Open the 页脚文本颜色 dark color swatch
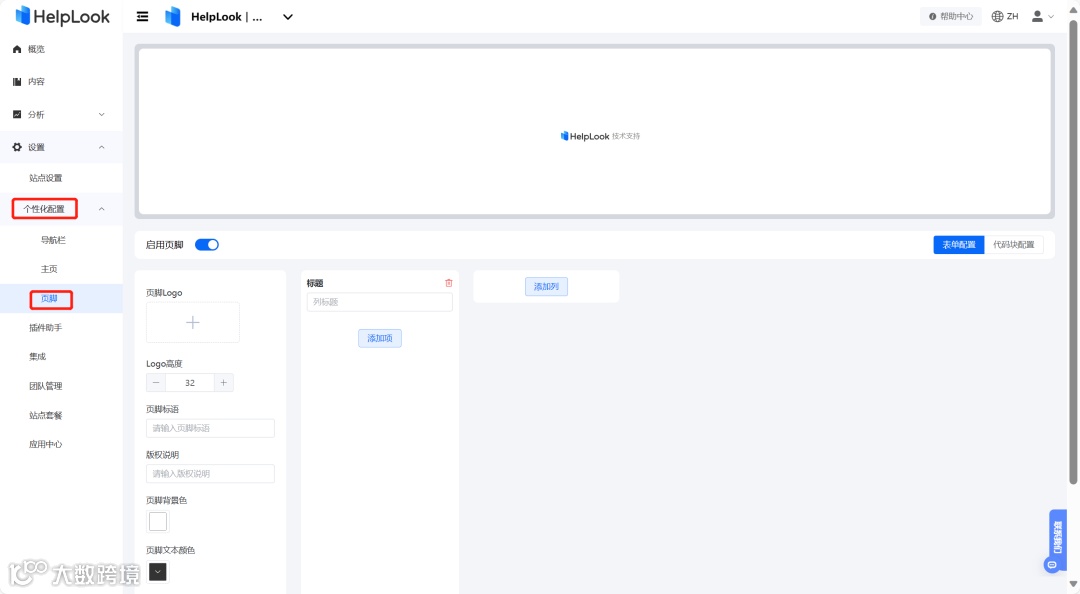This screenshot has width=1080, height=594. [x=158, y=572]
